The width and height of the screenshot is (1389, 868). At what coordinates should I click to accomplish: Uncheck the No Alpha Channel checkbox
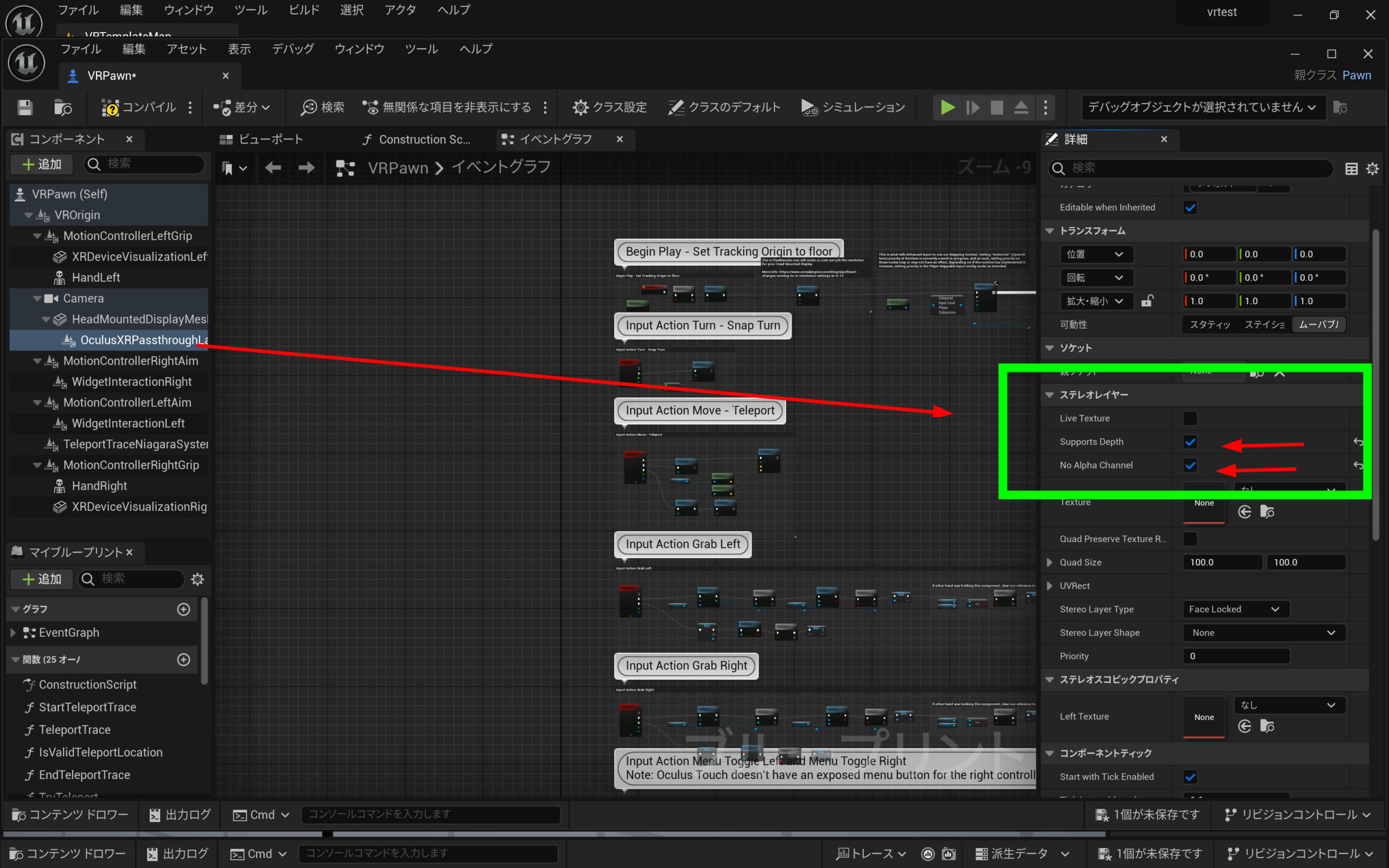coord(1190,465)
